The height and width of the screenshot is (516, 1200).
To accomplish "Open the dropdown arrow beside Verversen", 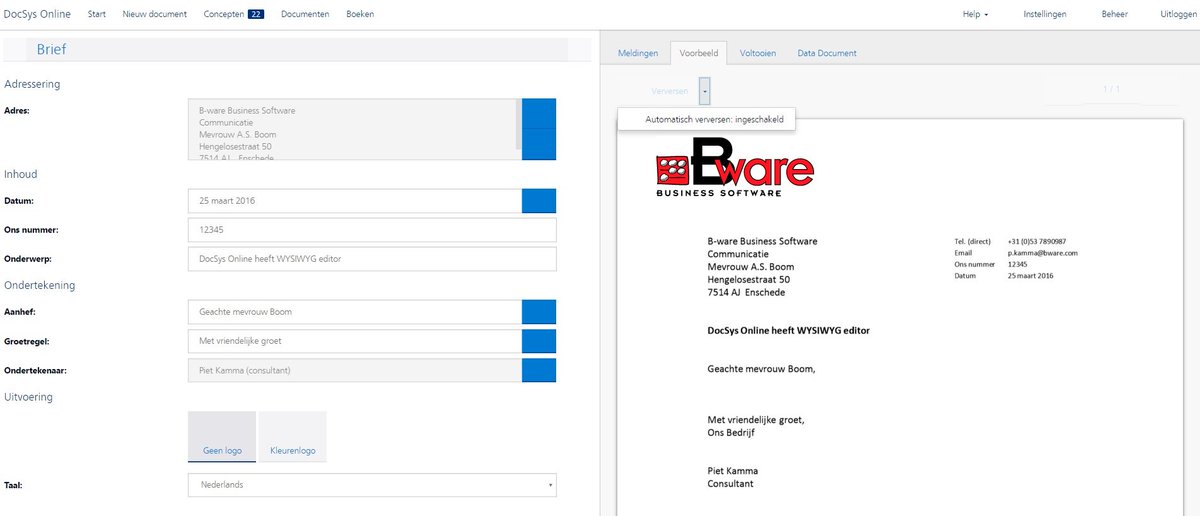I will 705,90.
